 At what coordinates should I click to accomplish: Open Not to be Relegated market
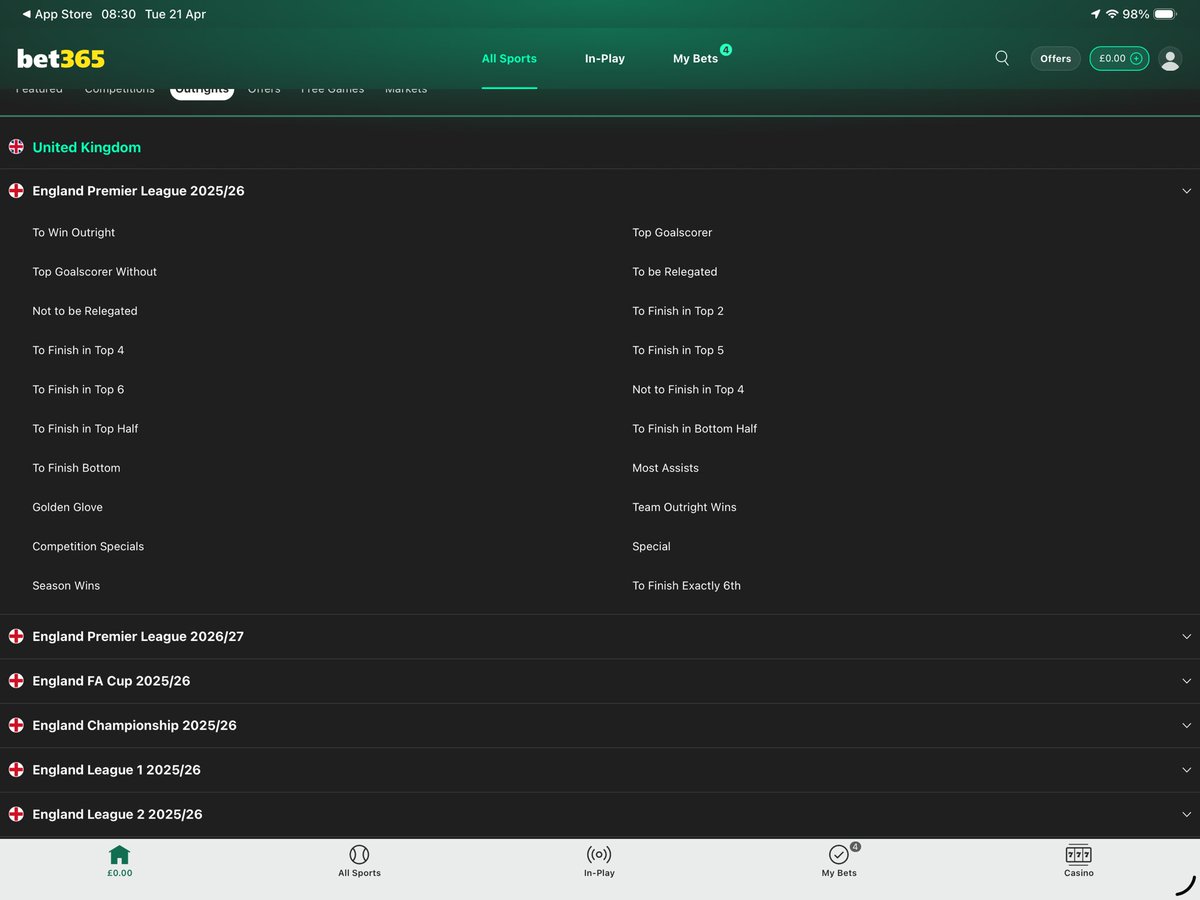tap(85, 311)
